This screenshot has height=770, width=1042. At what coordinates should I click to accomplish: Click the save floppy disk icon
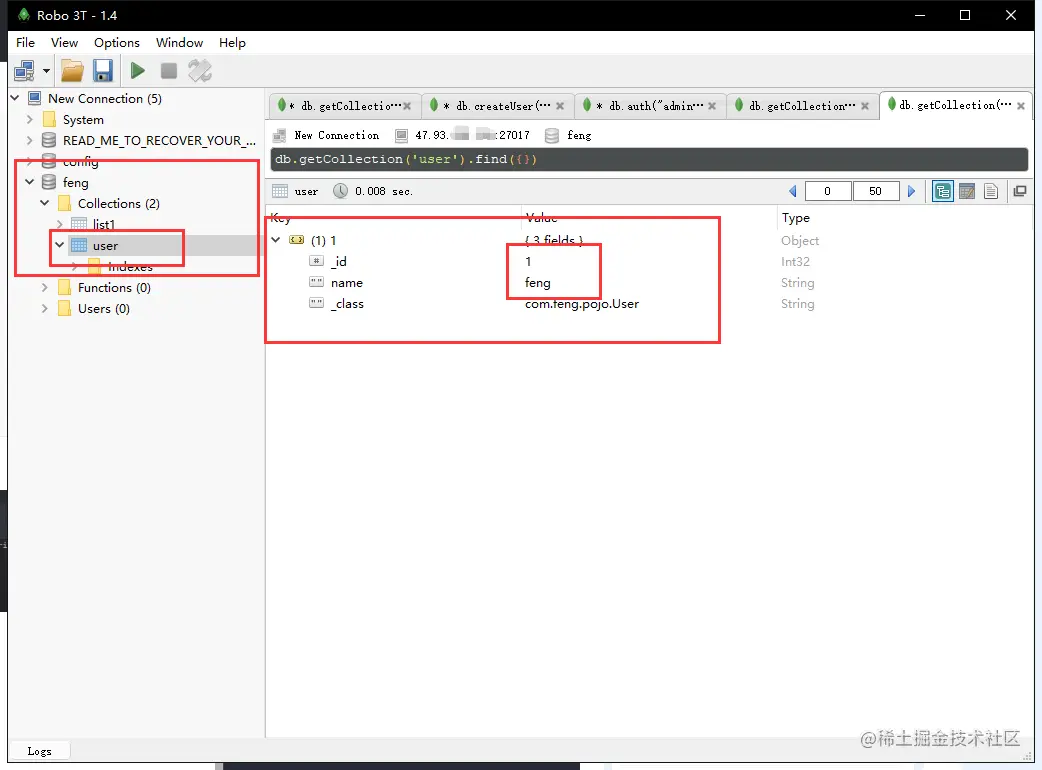pos(103,70)
